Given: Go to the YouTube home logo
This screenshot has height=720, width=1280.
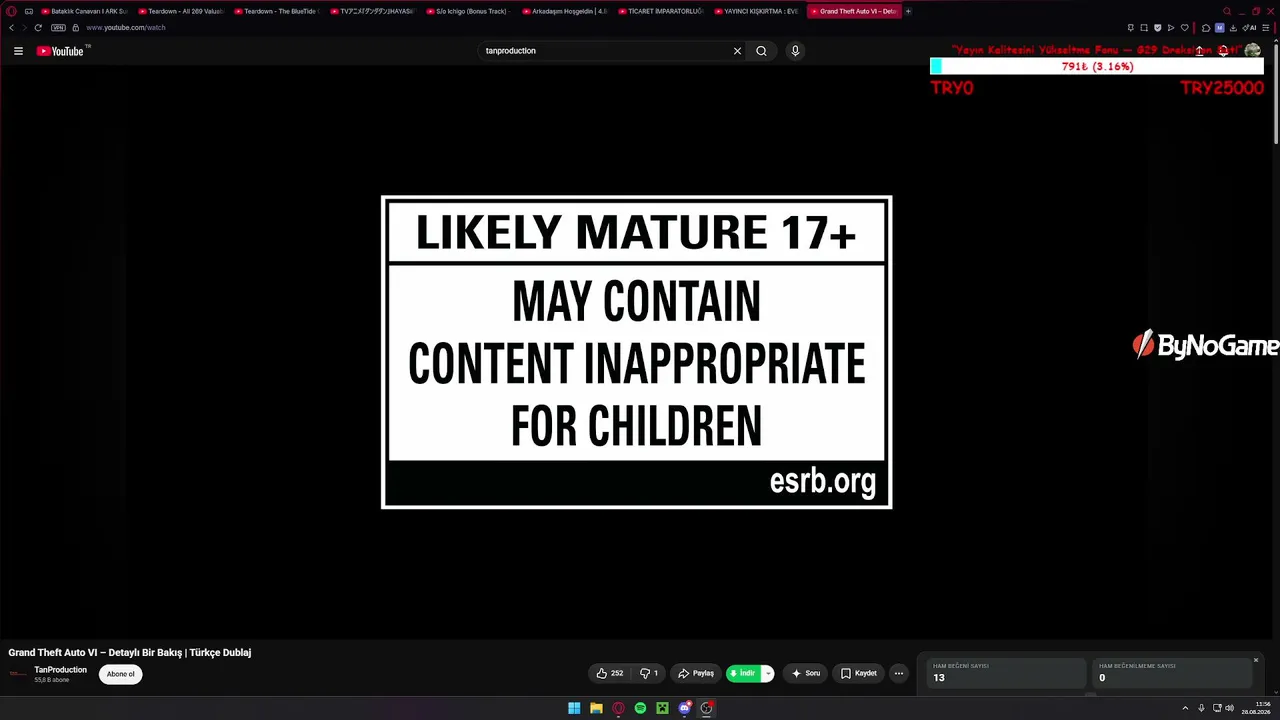Looking at the screenshot, I should click(60, 51).
